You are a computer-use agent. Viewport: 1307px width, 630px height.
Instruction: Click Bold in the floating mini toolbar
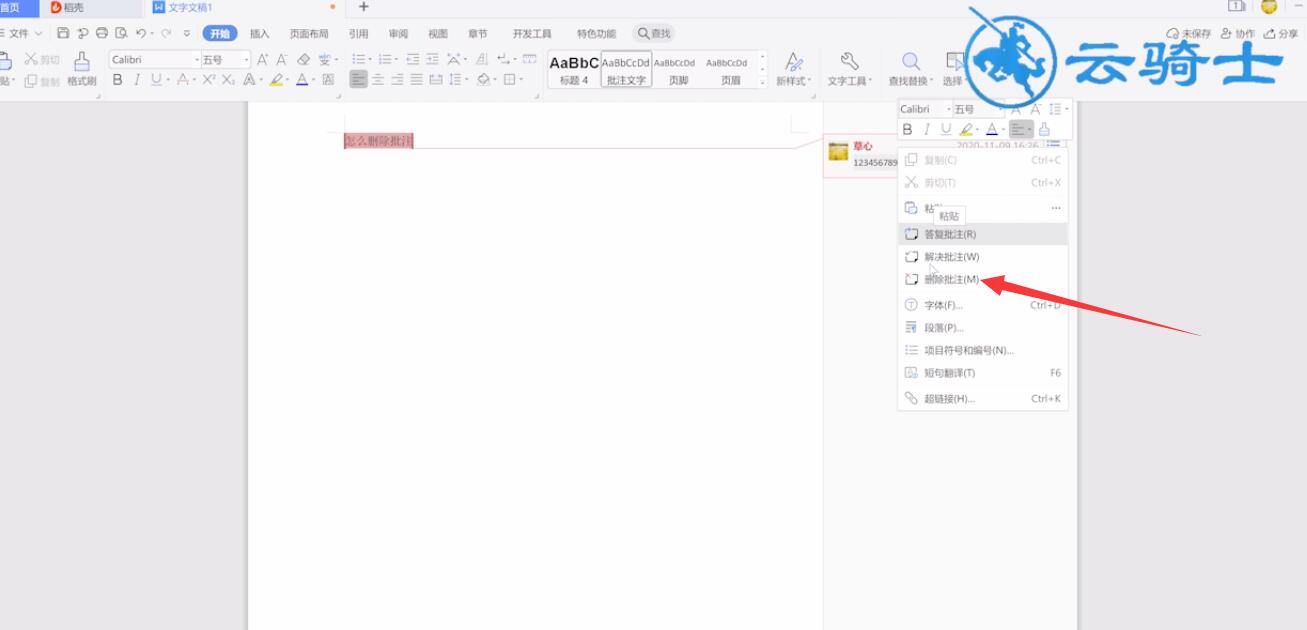(907, 129)
